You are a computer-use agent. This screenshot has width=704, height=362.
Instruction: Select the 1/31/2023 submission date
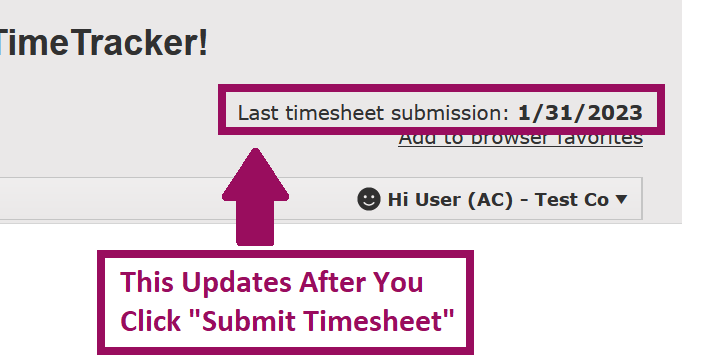[580, 113]
